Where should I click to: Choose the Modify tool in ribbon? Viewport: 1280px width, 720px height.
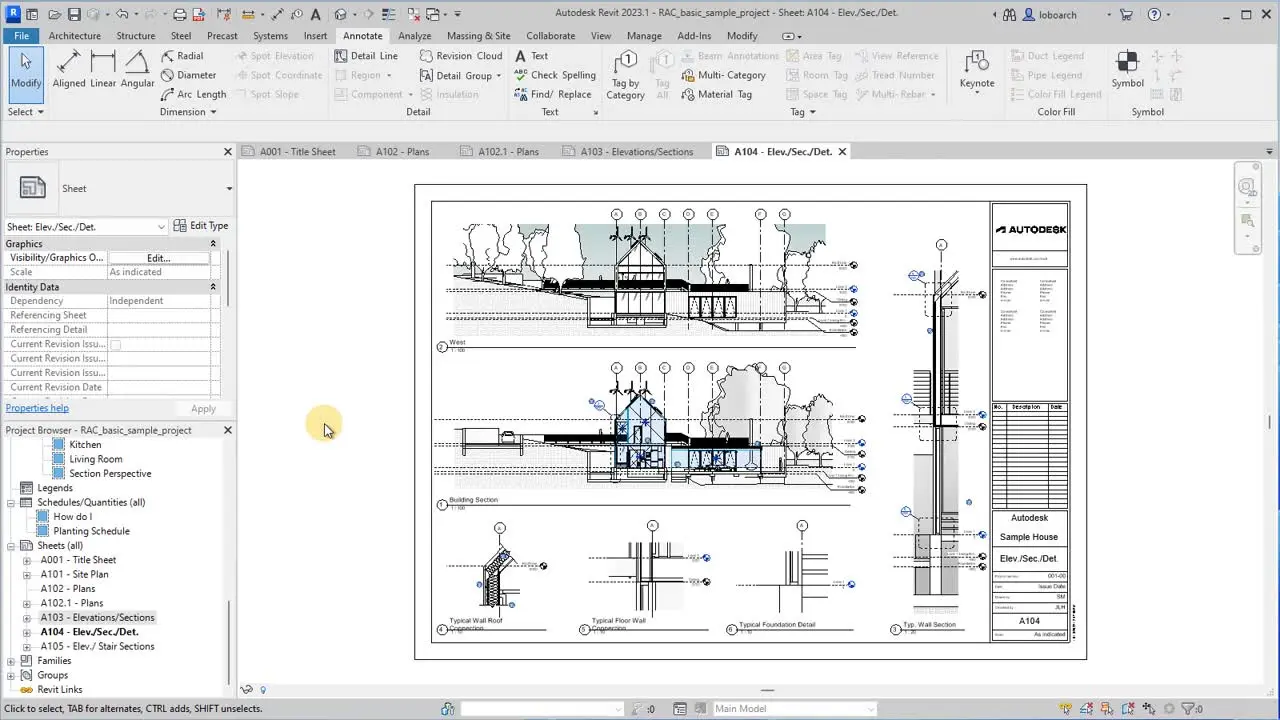[x=26, y=69]
